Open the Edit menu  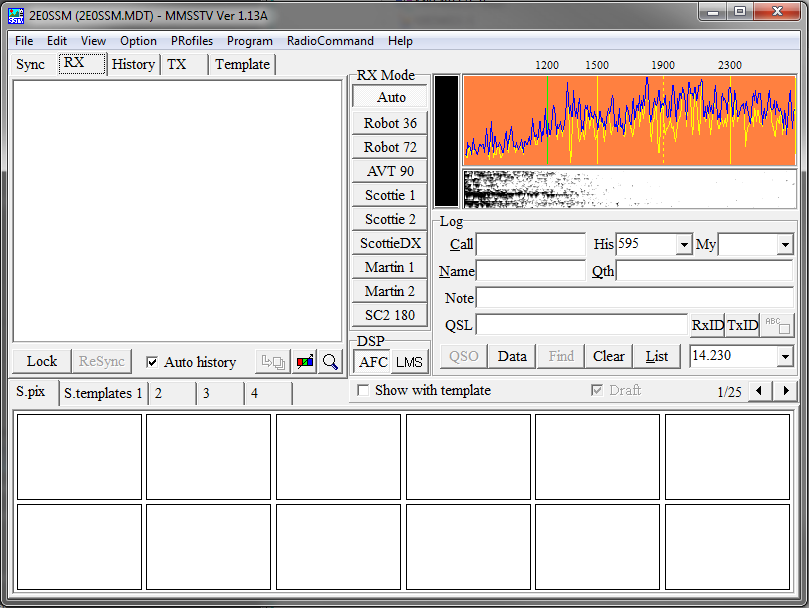pos(57,41)
